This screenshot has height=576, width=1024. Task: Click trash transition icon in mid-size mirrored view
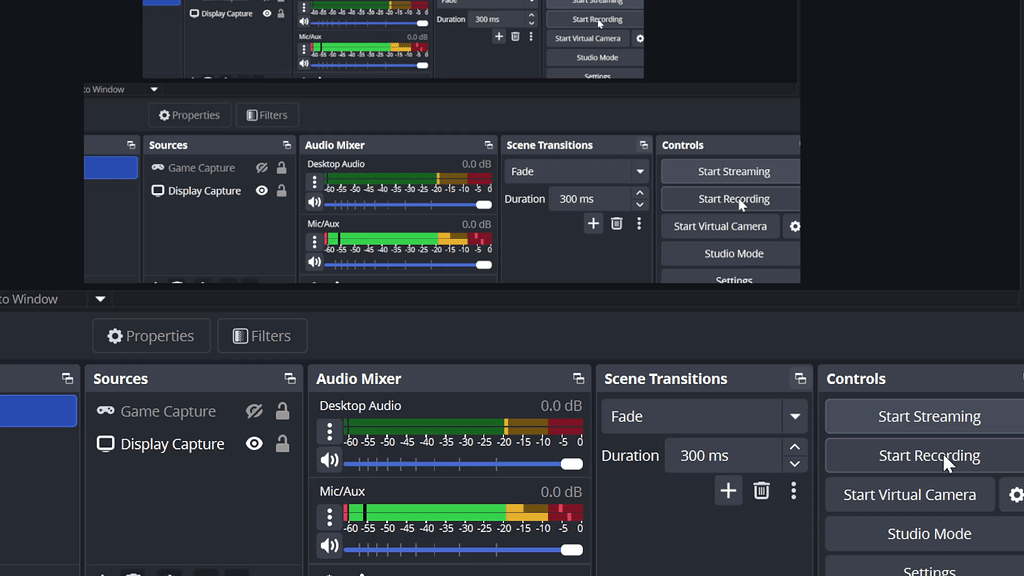[616, 223]
